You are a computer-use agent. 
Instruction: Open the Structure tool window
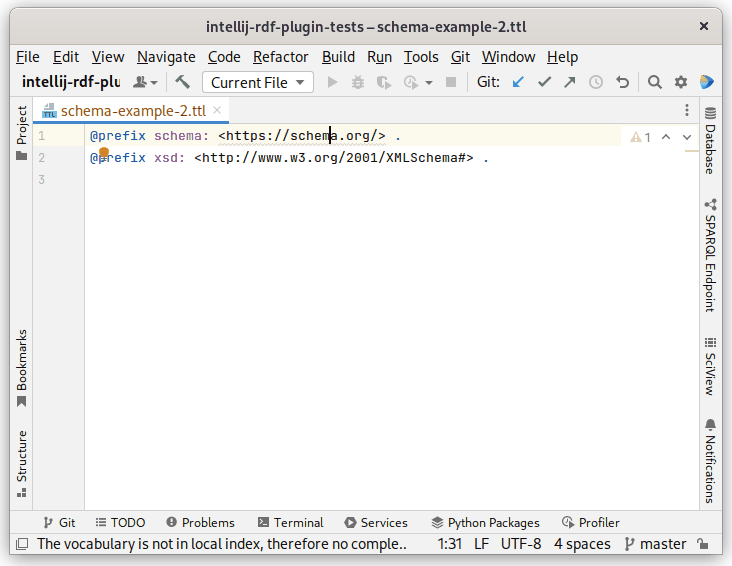(21, 464)
